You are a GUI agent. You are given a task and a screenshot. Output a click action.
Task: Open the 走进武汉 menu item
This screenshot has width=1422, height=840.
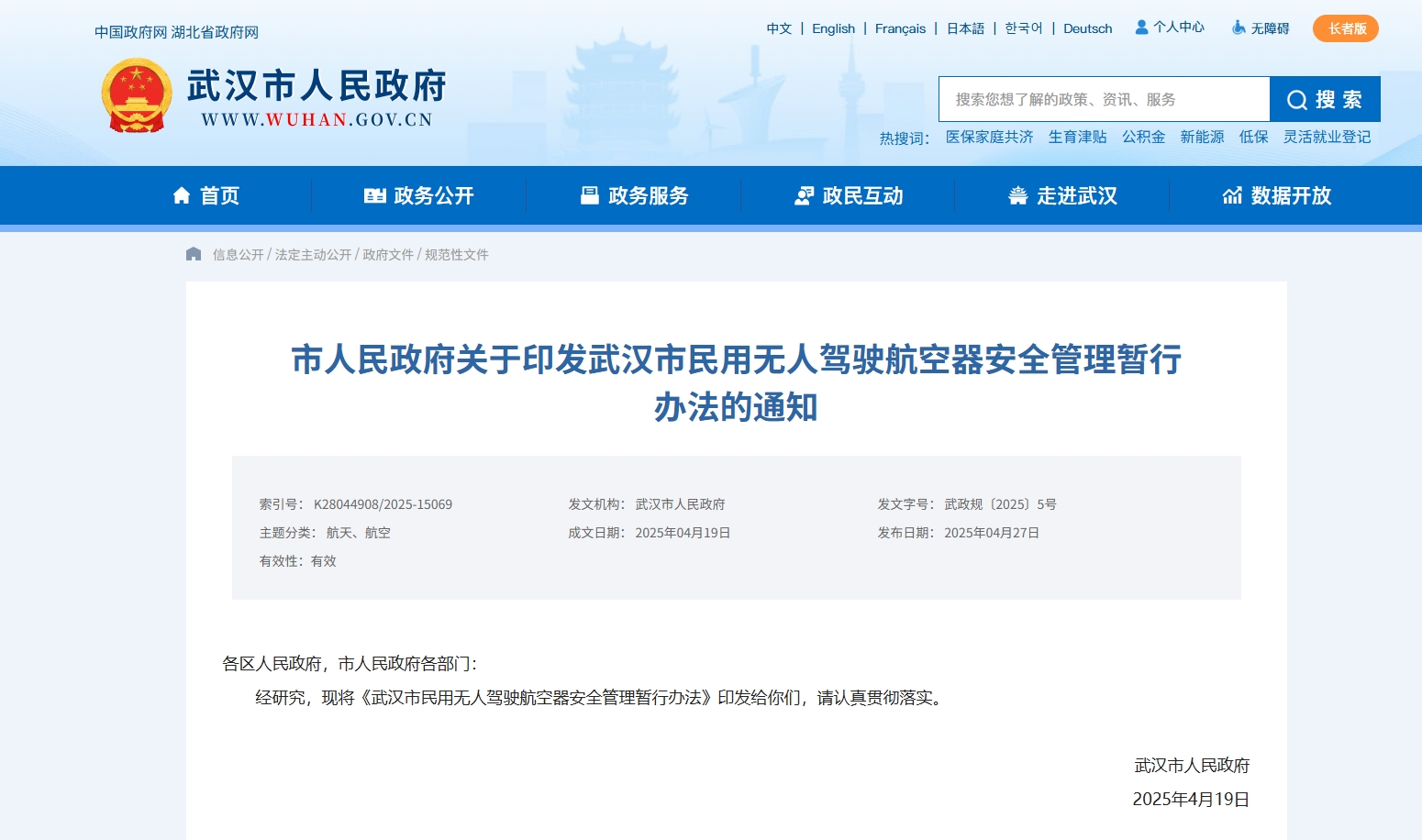coord(1076,195)
